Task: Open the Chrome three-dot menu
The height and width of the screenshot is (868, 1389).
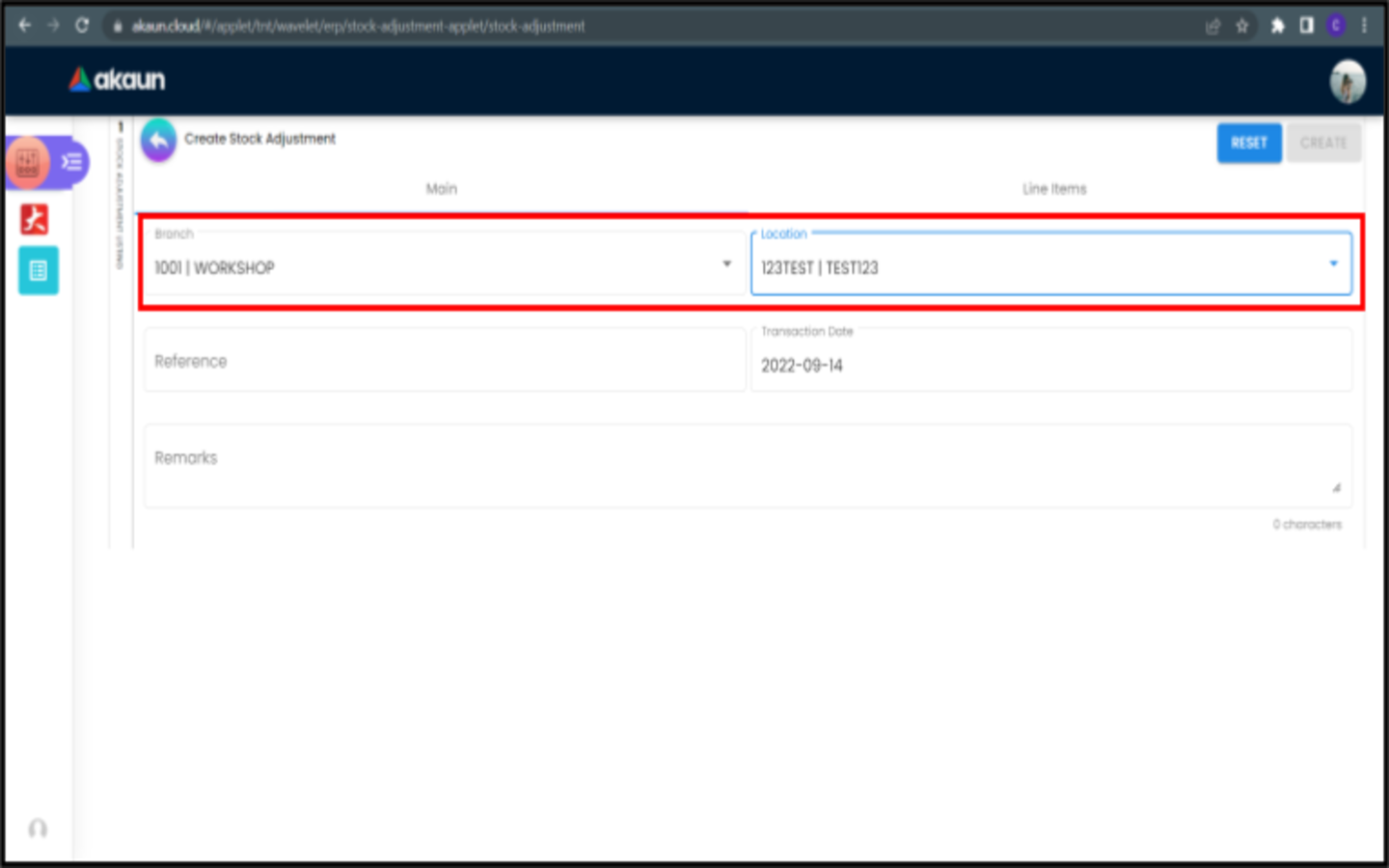Action: click(1364, 26)
